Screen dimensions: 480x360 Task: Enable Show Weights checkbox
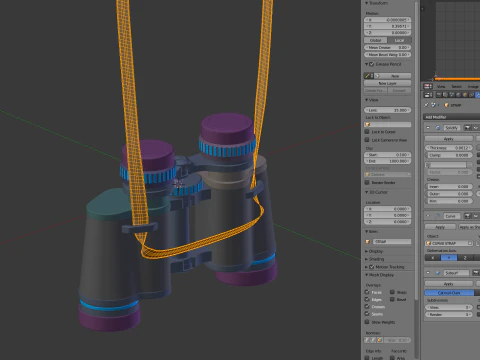pyautogui.click(x=367, y=322)
